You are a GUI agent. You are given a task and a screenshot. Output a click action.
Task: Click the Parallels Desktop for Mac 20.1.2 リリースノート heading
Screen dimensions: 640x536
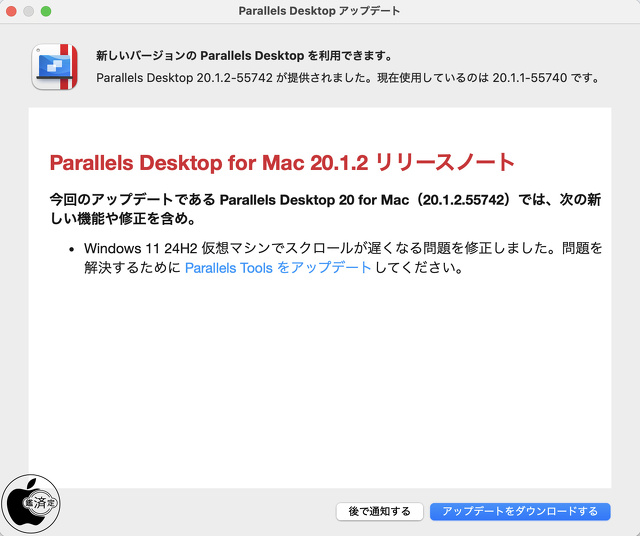pyautogui.click(x=282, y=162)
